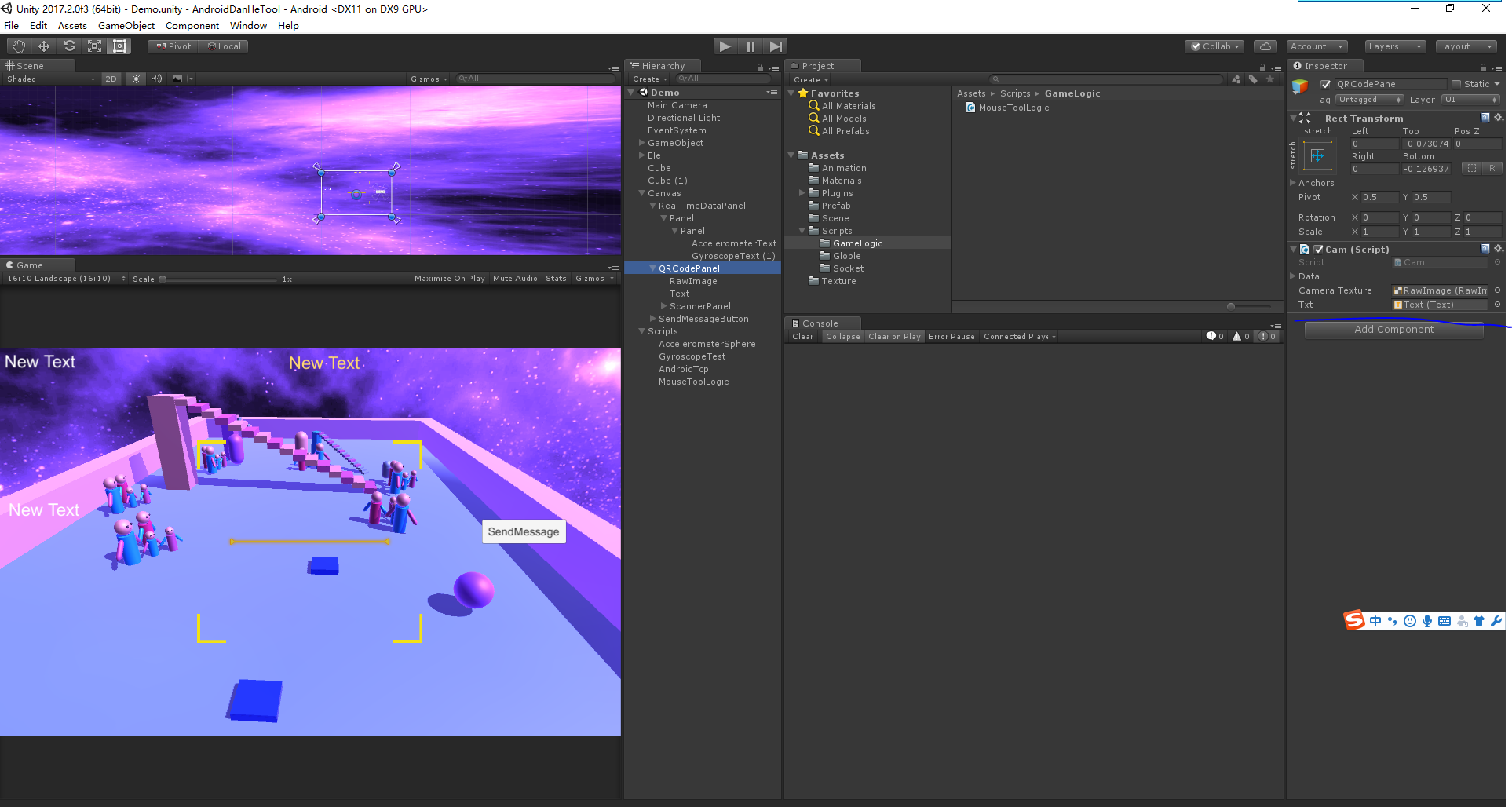
Task: Select the Hand tool in toolbar
Action: [x=19, y=46]
